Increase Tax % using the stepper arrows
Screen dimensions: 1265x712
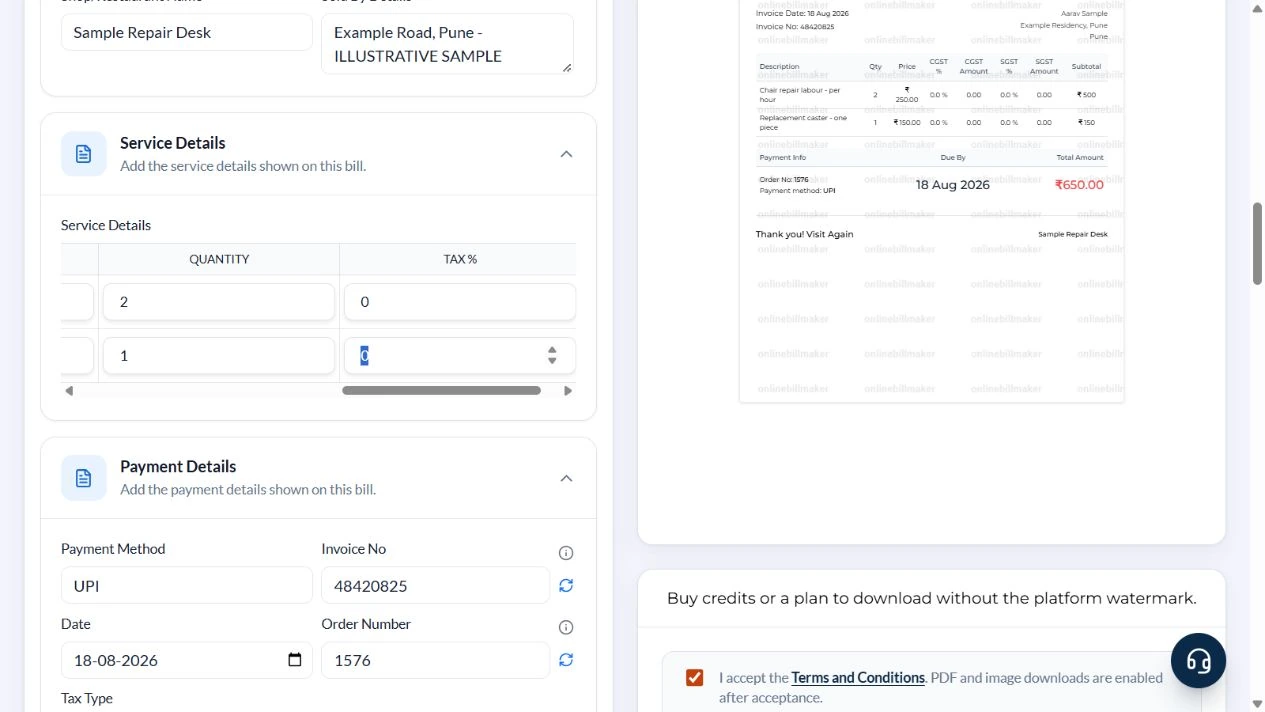pos(552,350)
